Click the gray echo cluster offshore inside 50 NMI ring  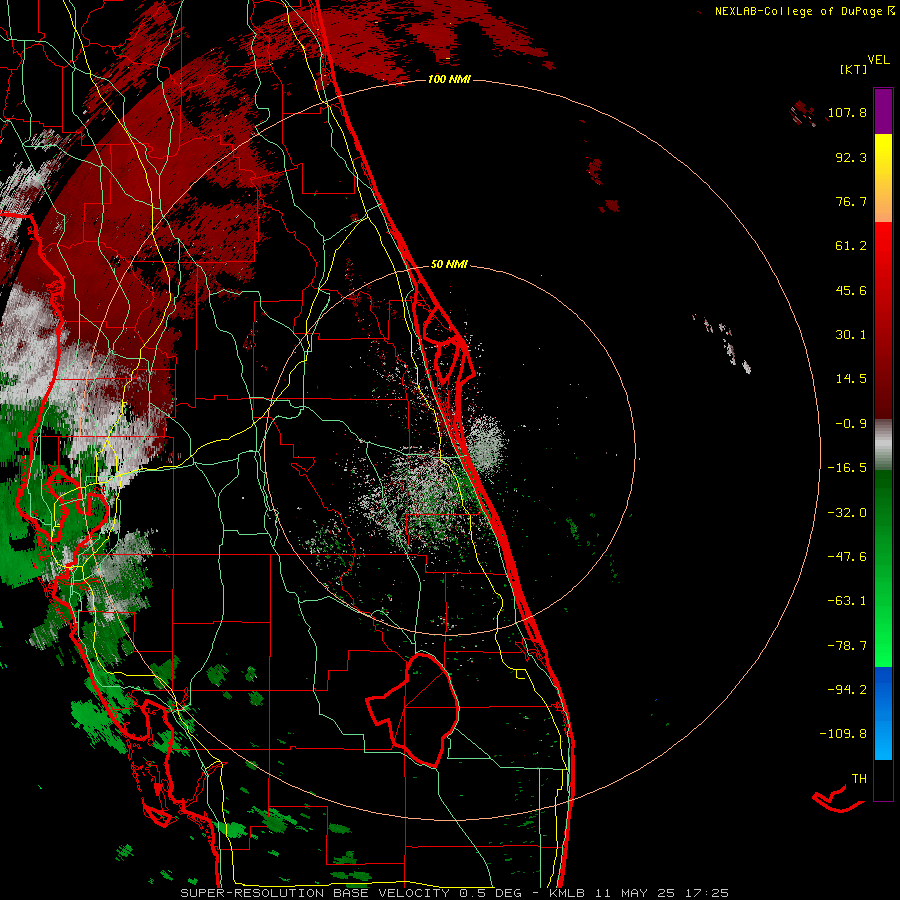(x=487, y=445)
